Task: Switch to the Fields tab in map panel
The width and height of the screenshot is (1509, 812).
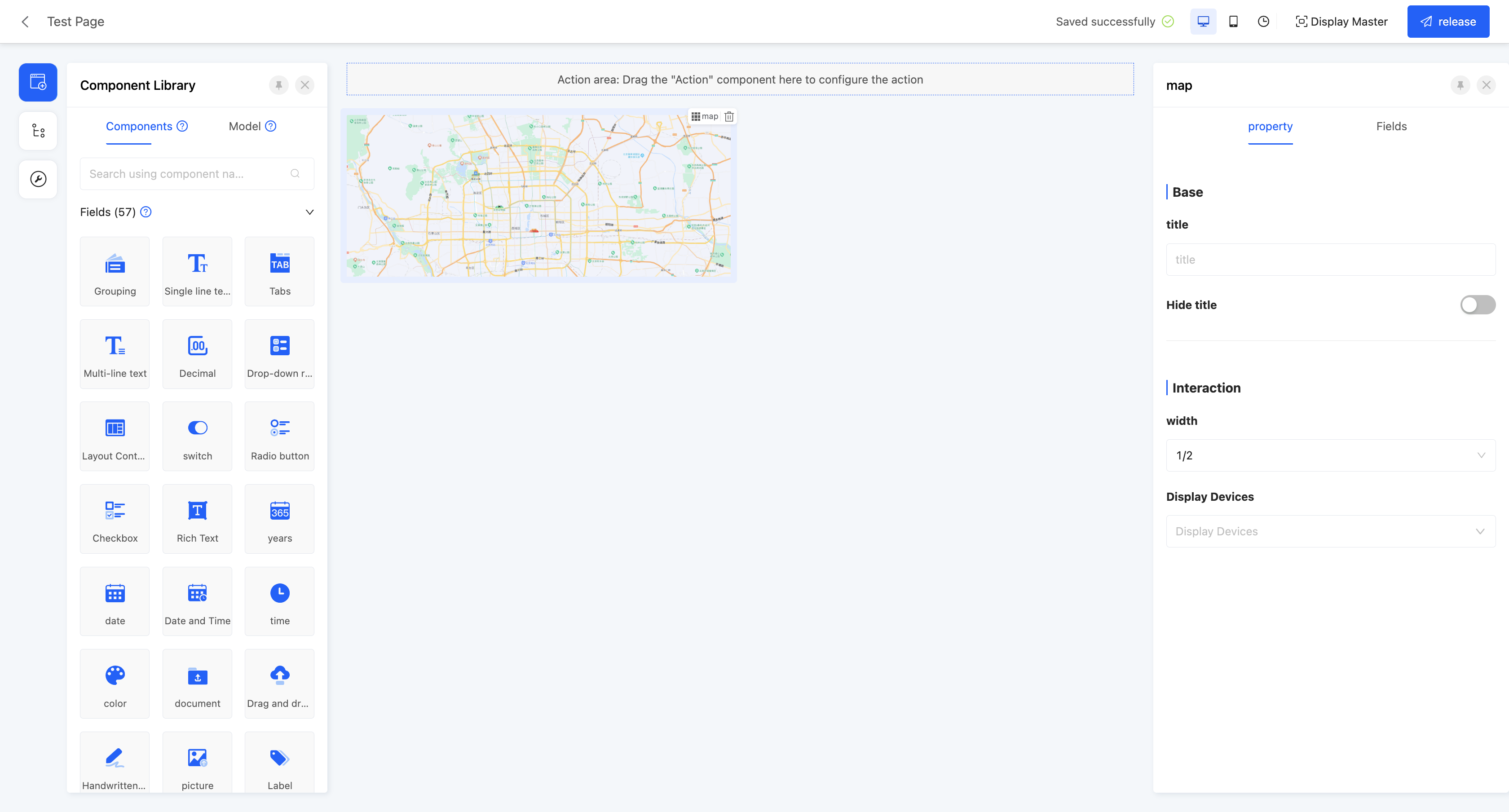Action: [1391, 126]
